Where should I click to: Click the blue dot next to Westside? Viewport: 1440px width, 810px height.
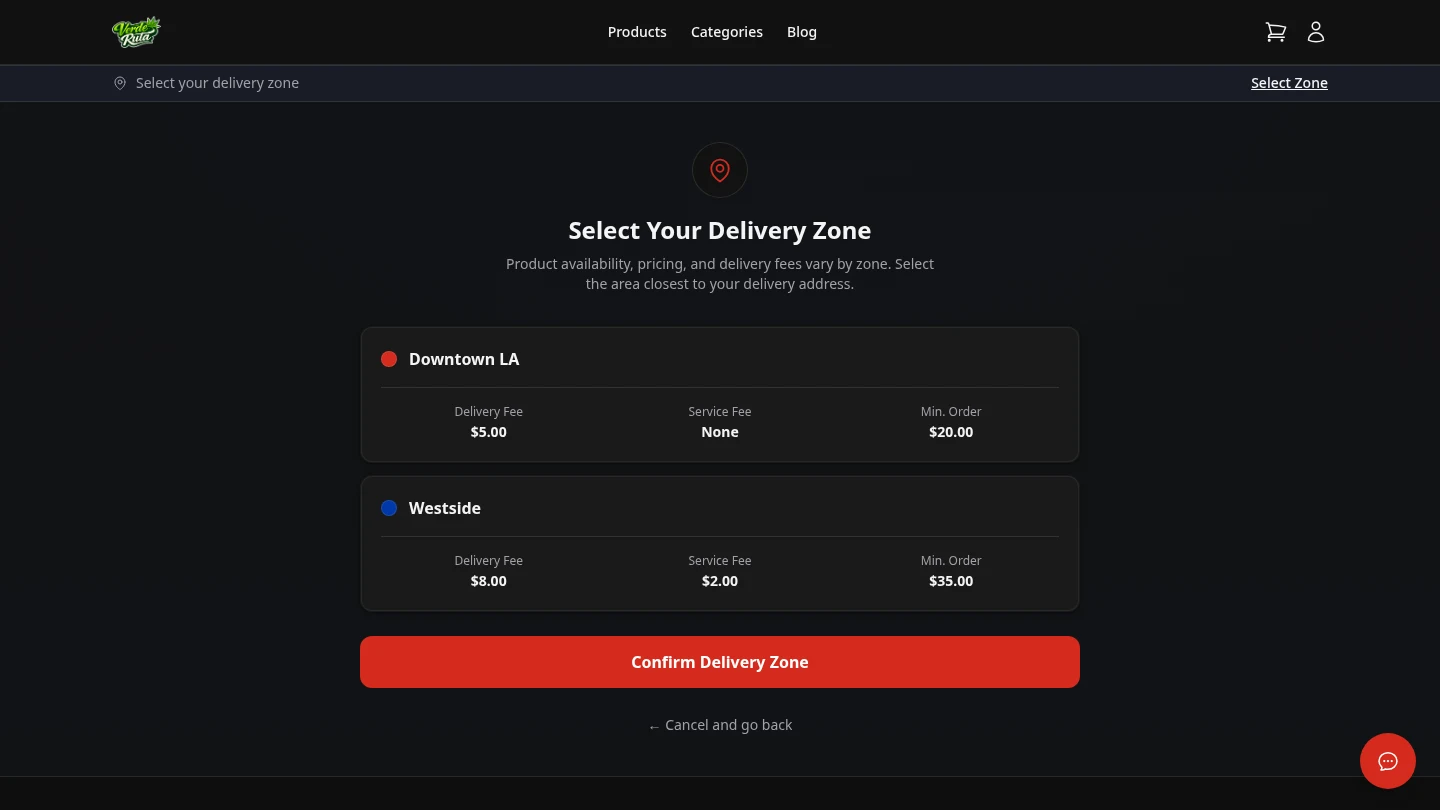(x=389, y=508)
